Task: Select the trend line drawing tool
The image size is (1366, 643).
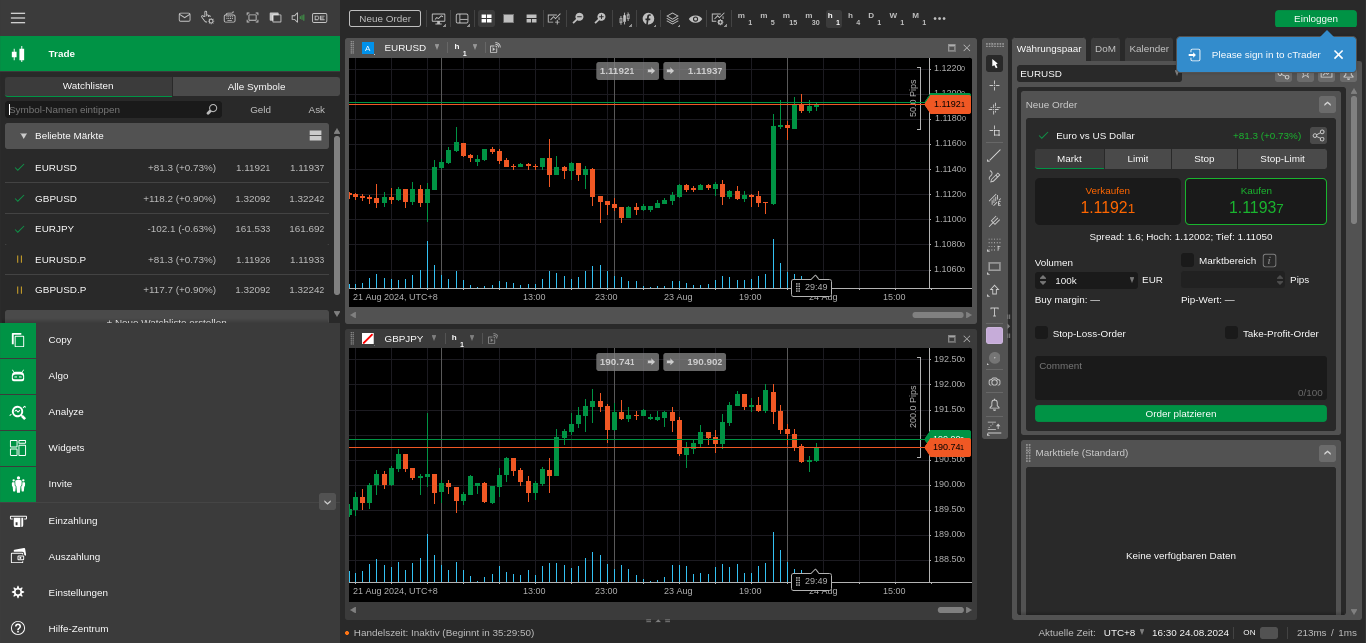Action: tap(994, 155)
